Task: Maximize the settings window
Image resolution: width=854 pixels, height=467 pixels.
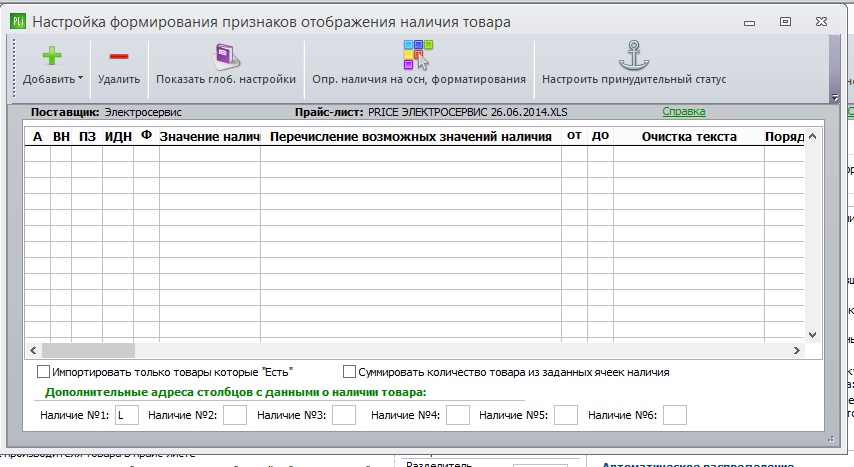Action: [785, 21]
